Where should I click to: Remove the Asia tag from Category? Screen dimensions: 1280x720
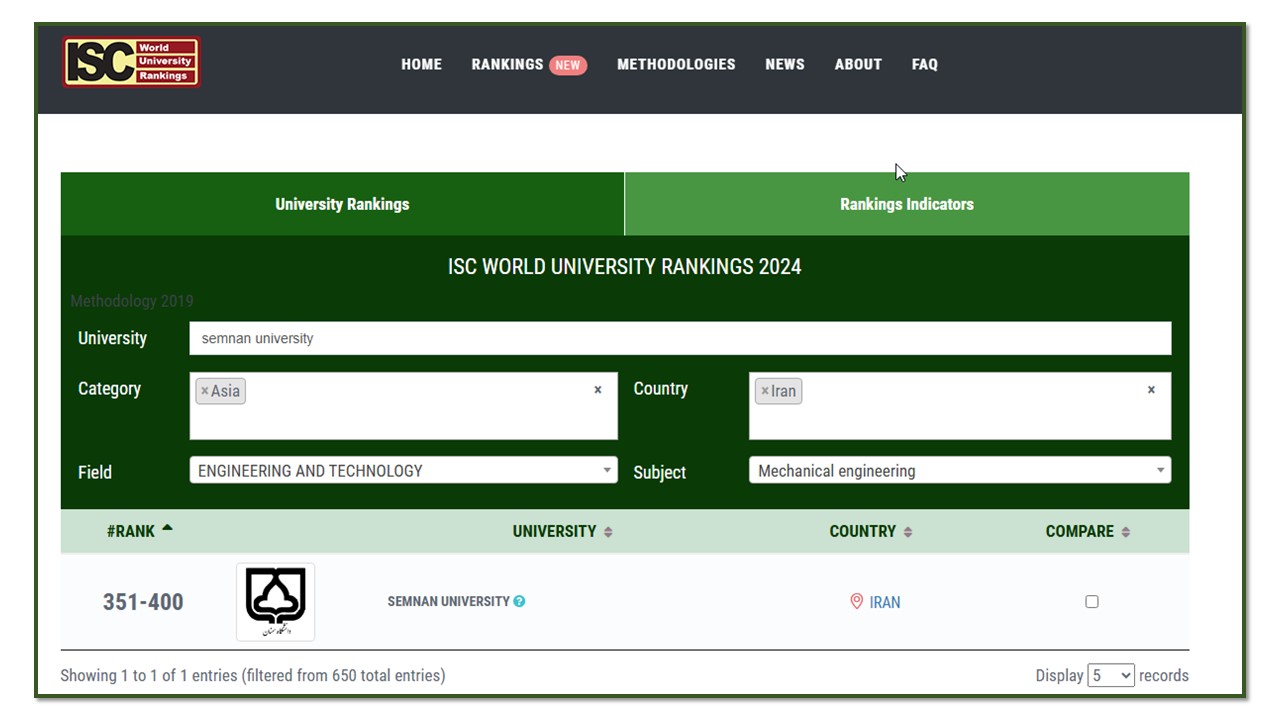pyautogui.click(x=205, y=391)
